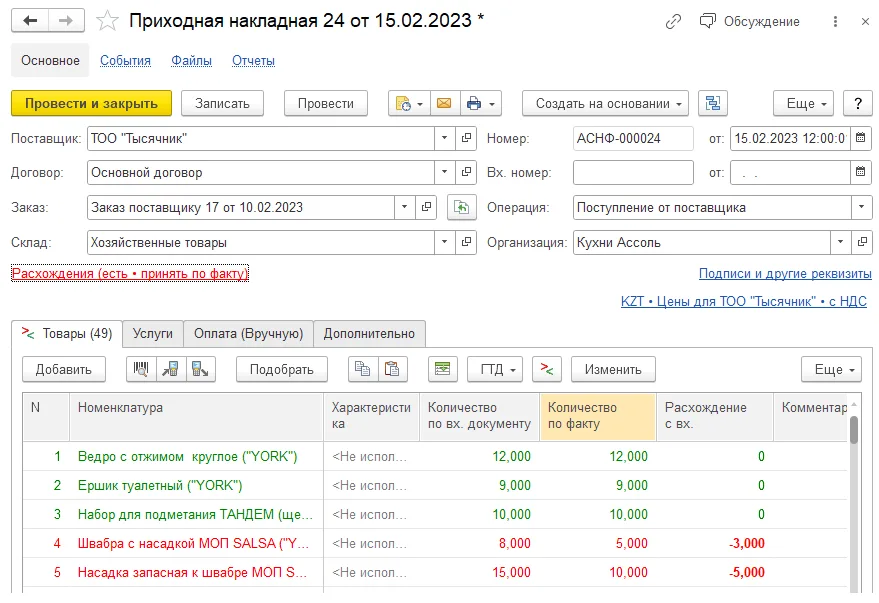
Task: Open the Создать на основании dropdown
Action: click(605, 103)
